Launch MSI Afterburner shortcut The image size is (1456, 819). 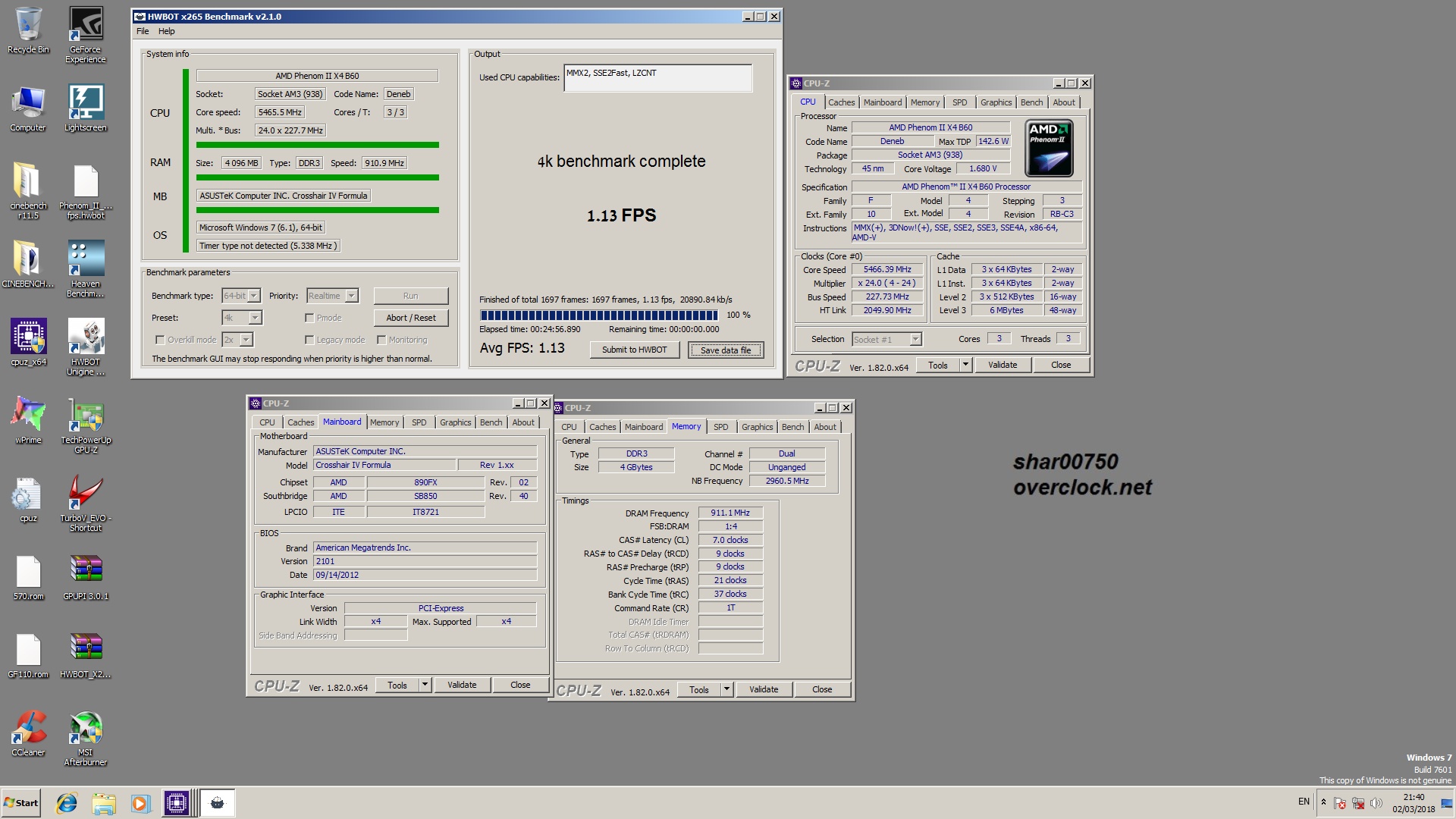tap(86, 739)
